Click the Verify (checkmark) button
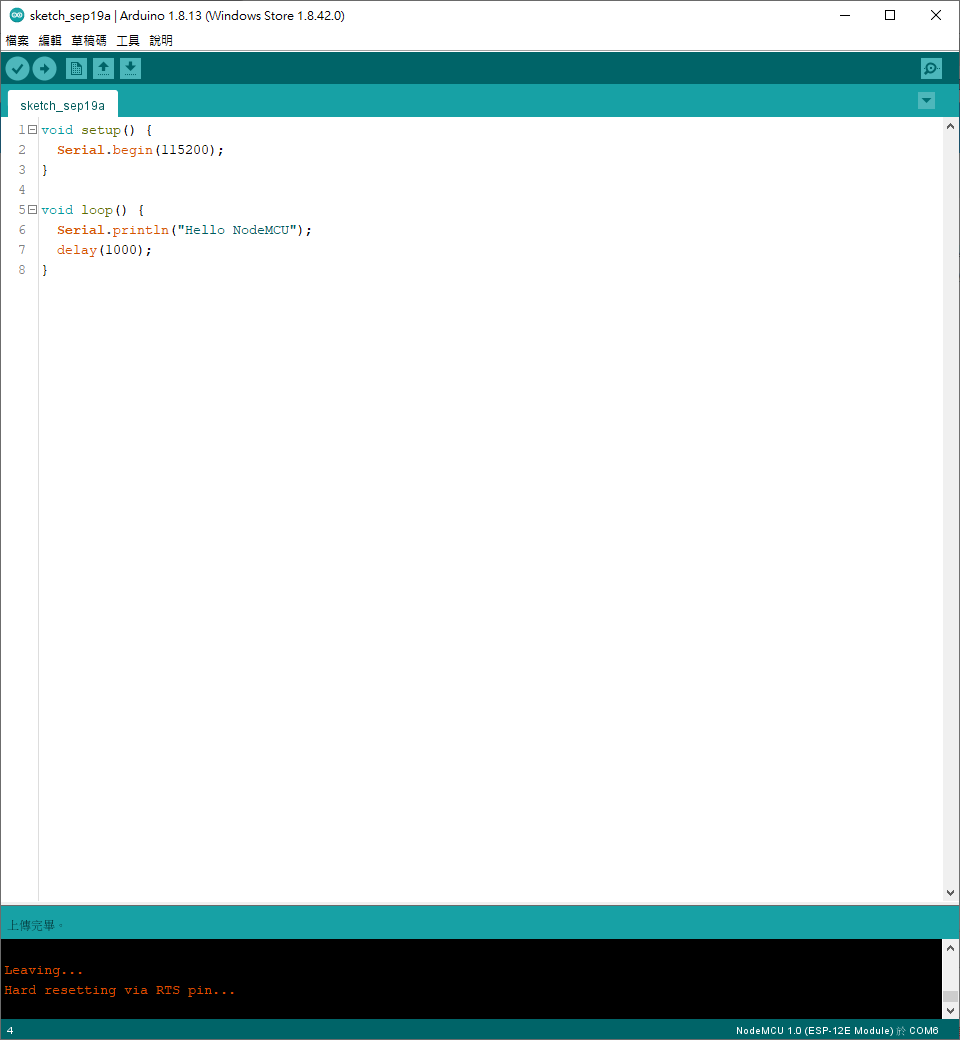The height and width of the screenshot is (1040, 960). 17,68
